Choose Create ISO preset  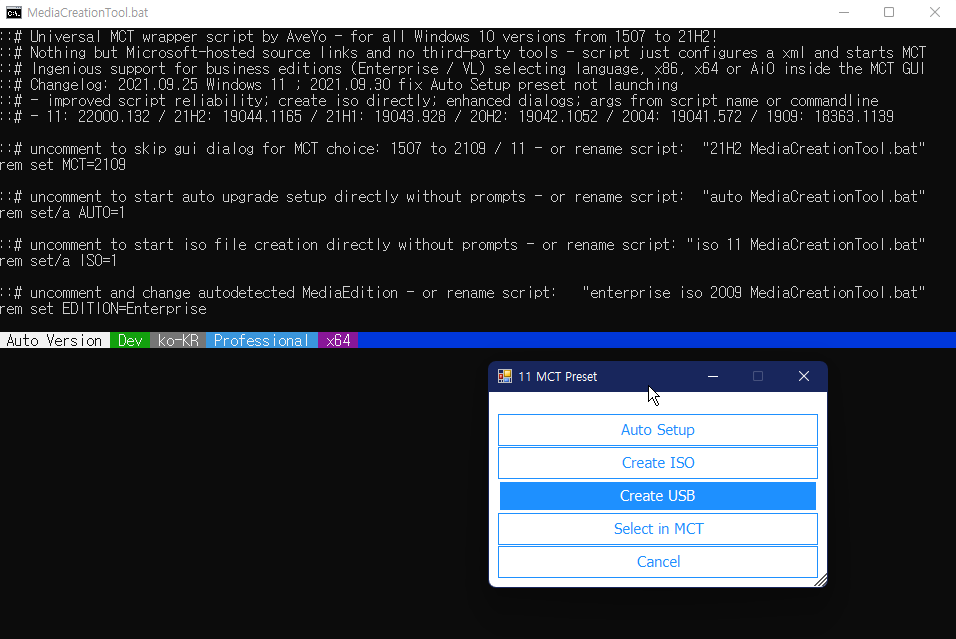pyautogui.click(x=657, y=463)
